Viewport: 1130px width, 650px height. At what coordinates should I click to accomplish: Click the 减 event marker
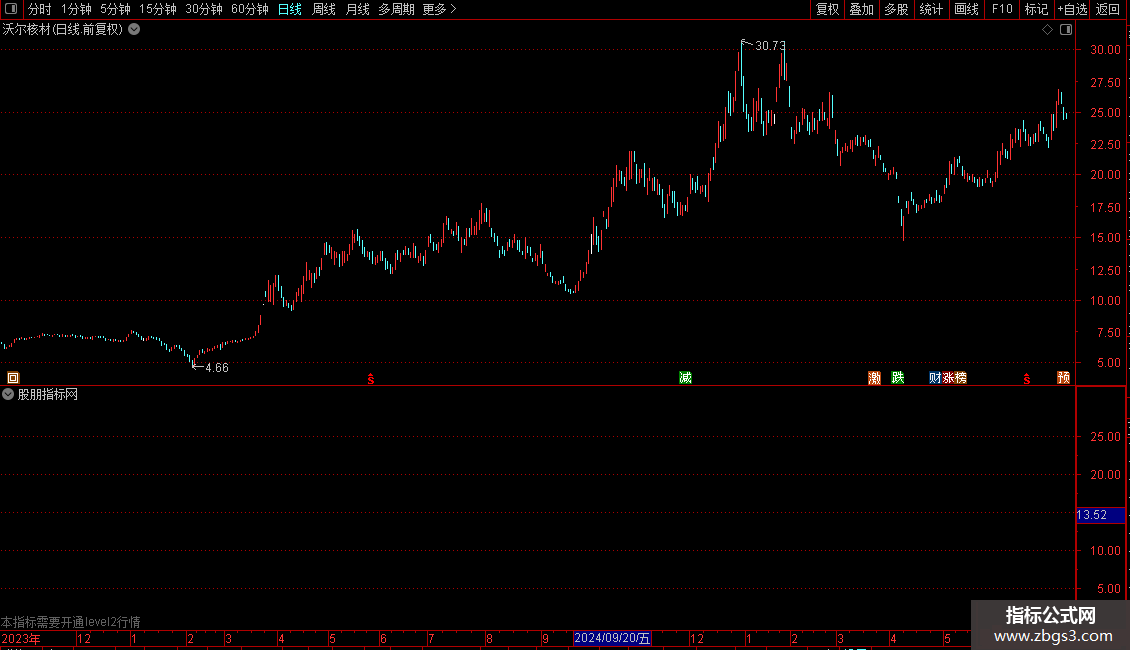[685, 378]
